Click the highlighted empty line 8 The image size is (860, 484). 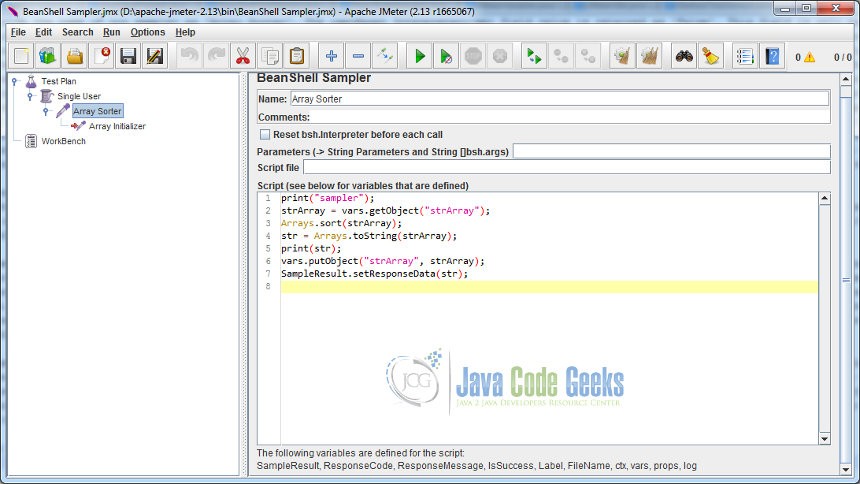[549, 286]
